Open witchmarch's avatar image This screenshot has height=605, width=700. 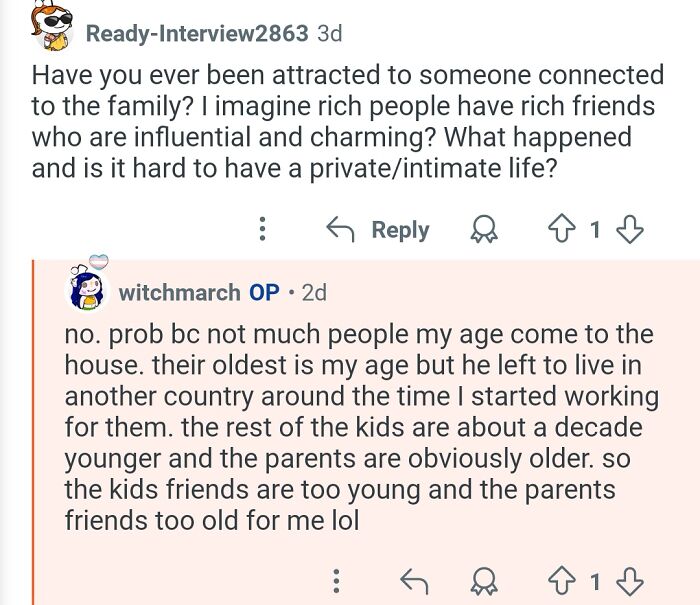click(88, 288)
